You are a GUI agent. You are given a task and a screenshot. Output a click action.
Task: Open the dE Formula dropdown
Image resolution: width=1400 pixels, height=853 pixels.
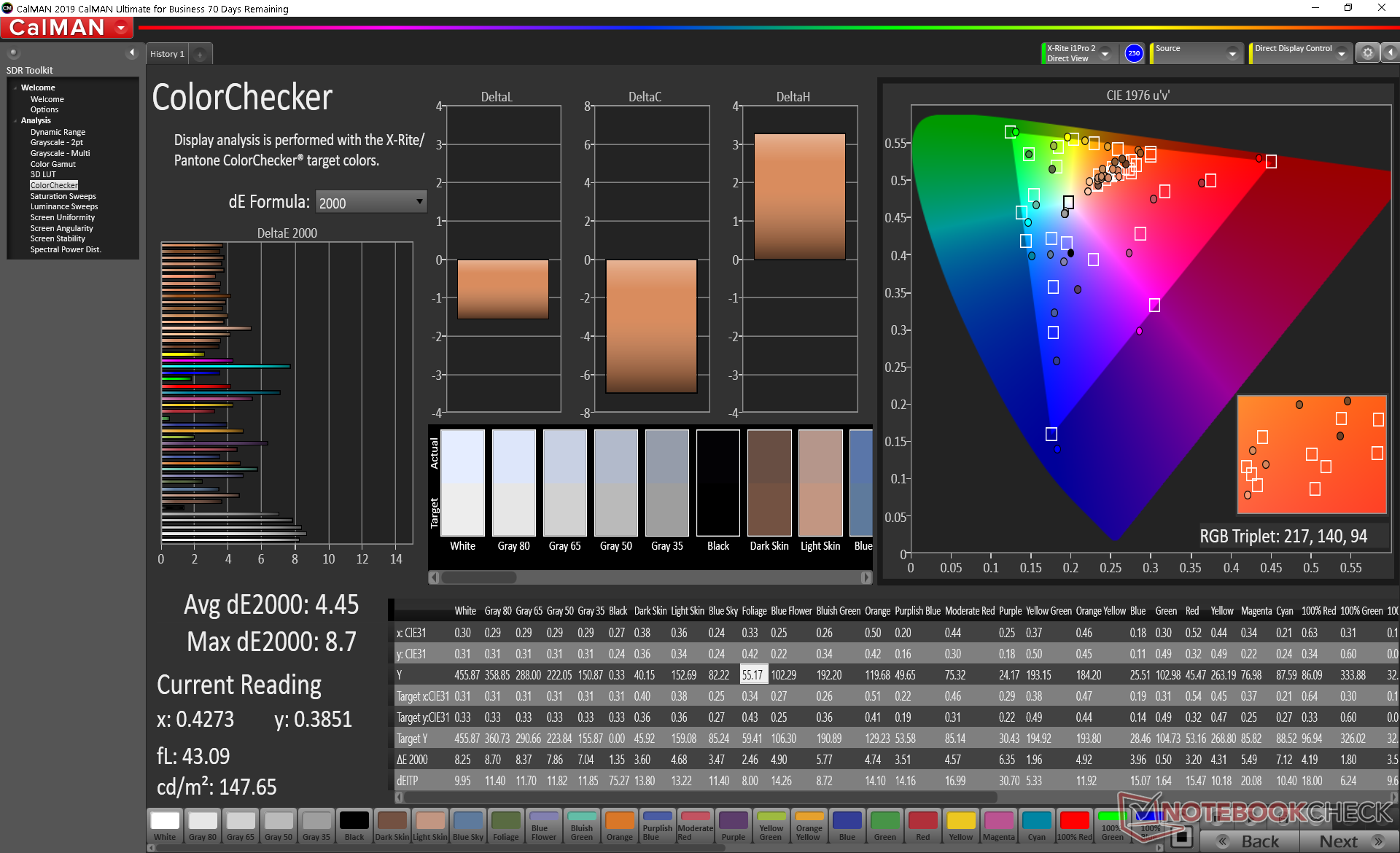coord(370,202)
